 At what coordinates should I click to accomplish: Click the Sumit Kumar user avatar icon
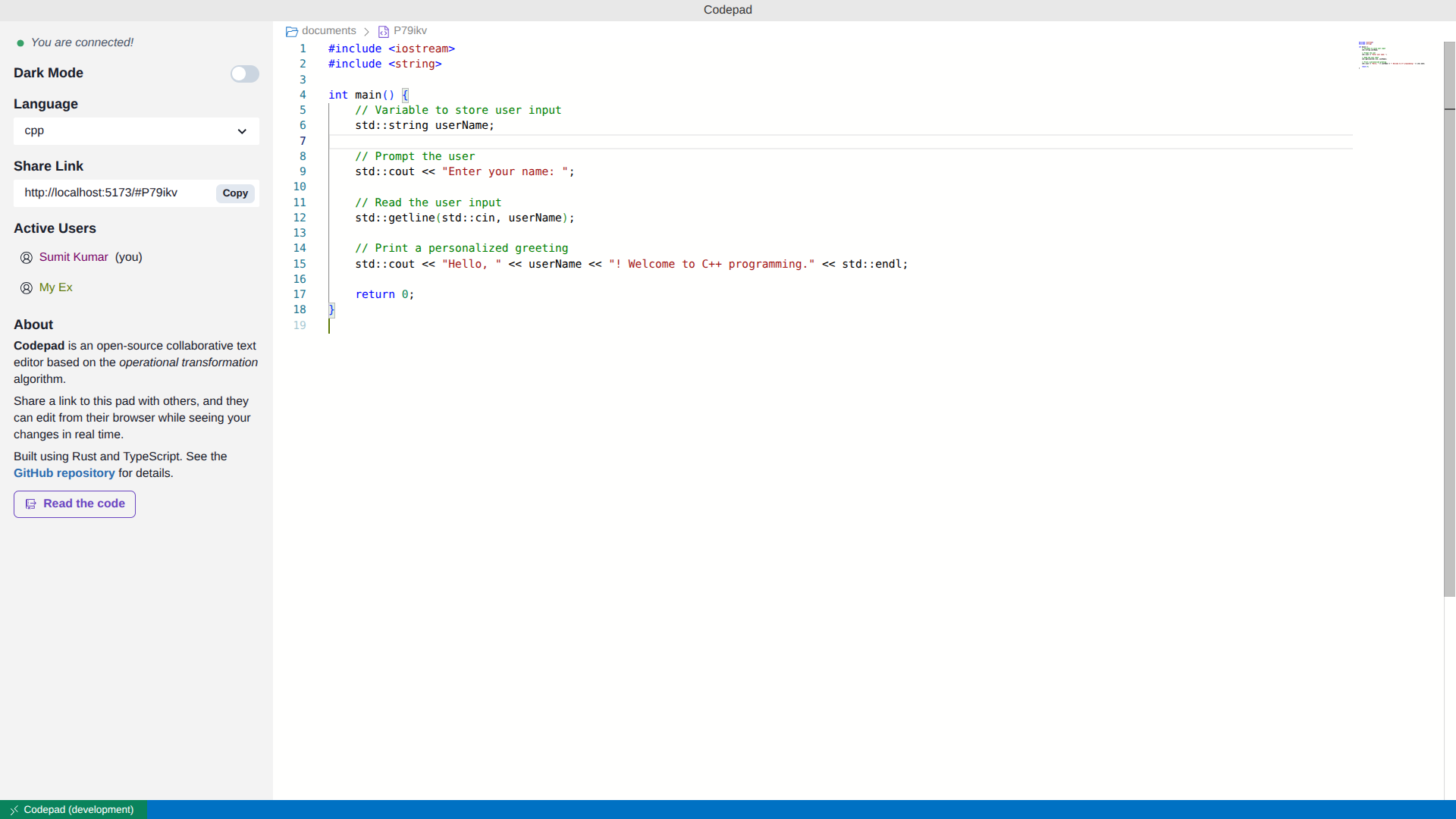(x=27, y=258)
